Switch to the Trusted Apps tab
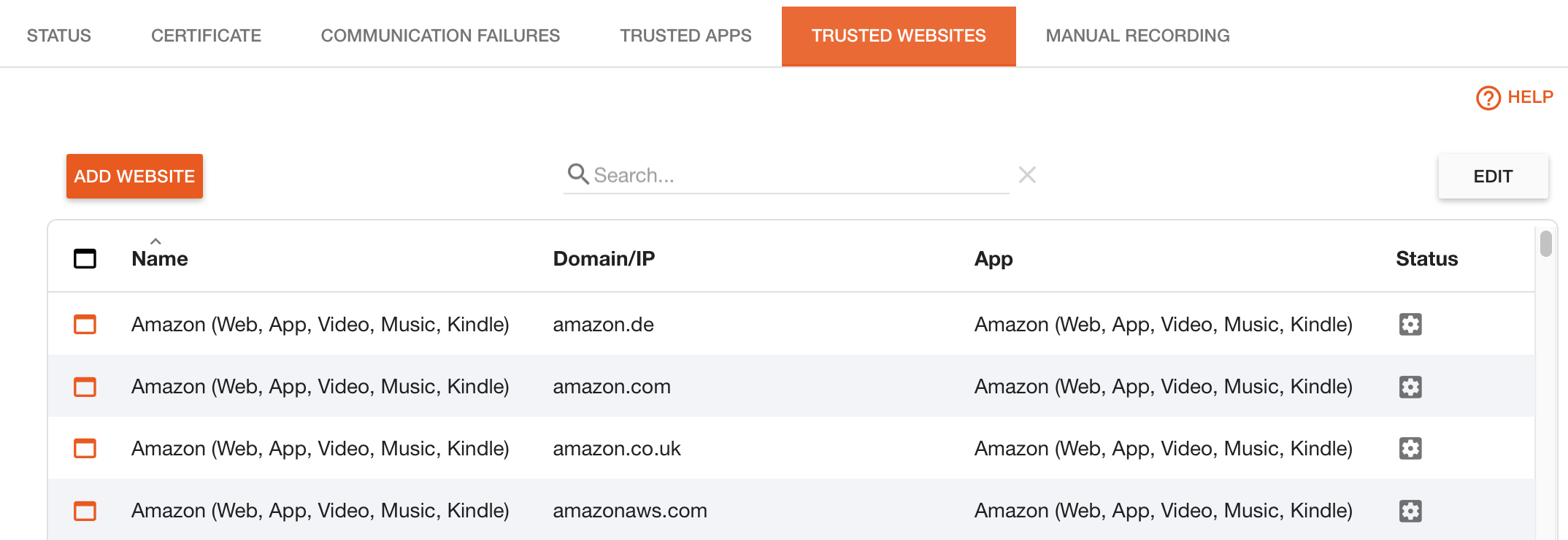The width and height of the screenshot is (1568, 540). (685, 36)
